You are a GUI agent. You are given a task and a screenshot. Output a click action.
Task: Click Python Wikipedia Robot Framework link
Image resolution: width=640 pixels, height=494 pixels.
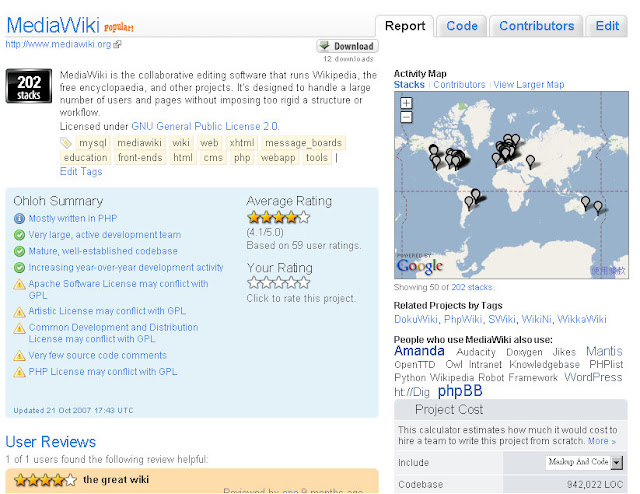[x=476, y=378]
